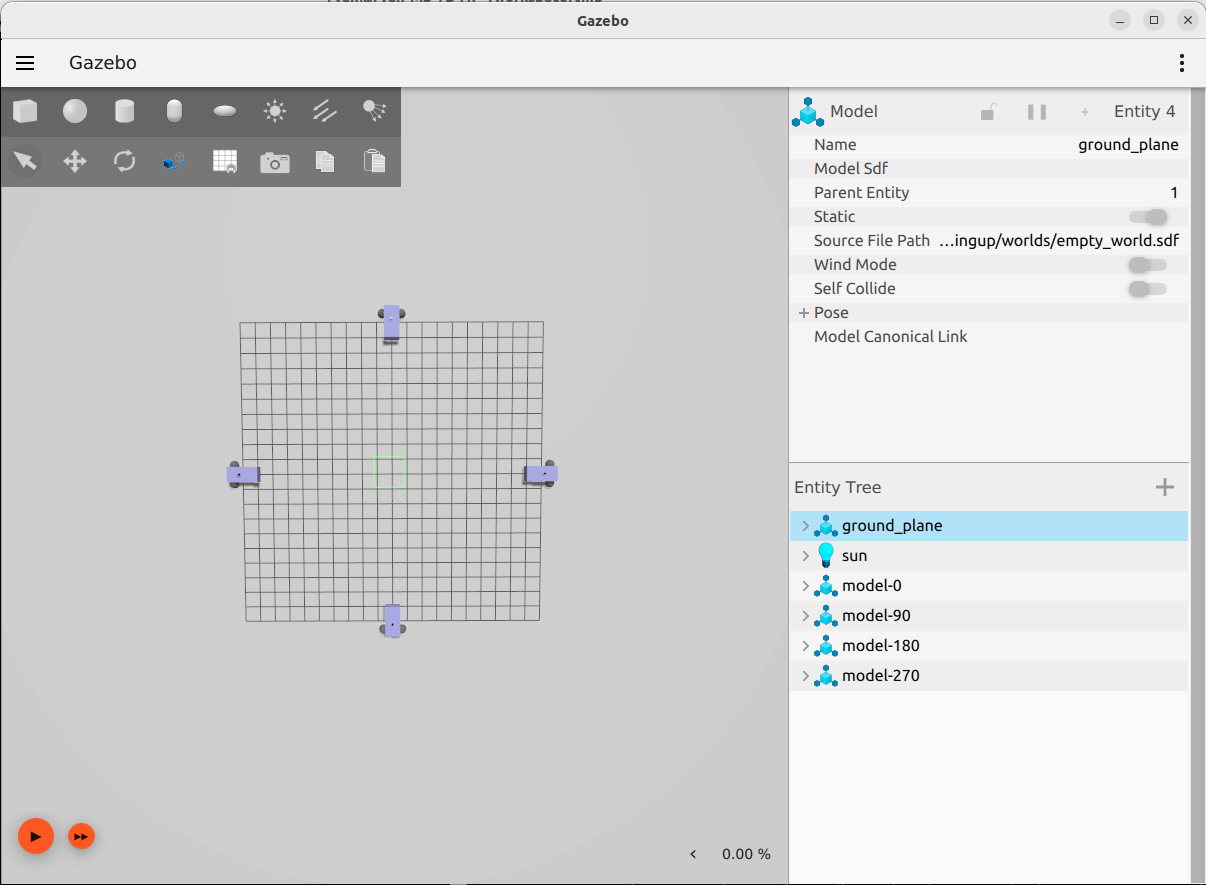The width and height of the screenshot is (1206, 885).
Task: Pause the component inspector updates
Action: click(x=1037, y=112)
